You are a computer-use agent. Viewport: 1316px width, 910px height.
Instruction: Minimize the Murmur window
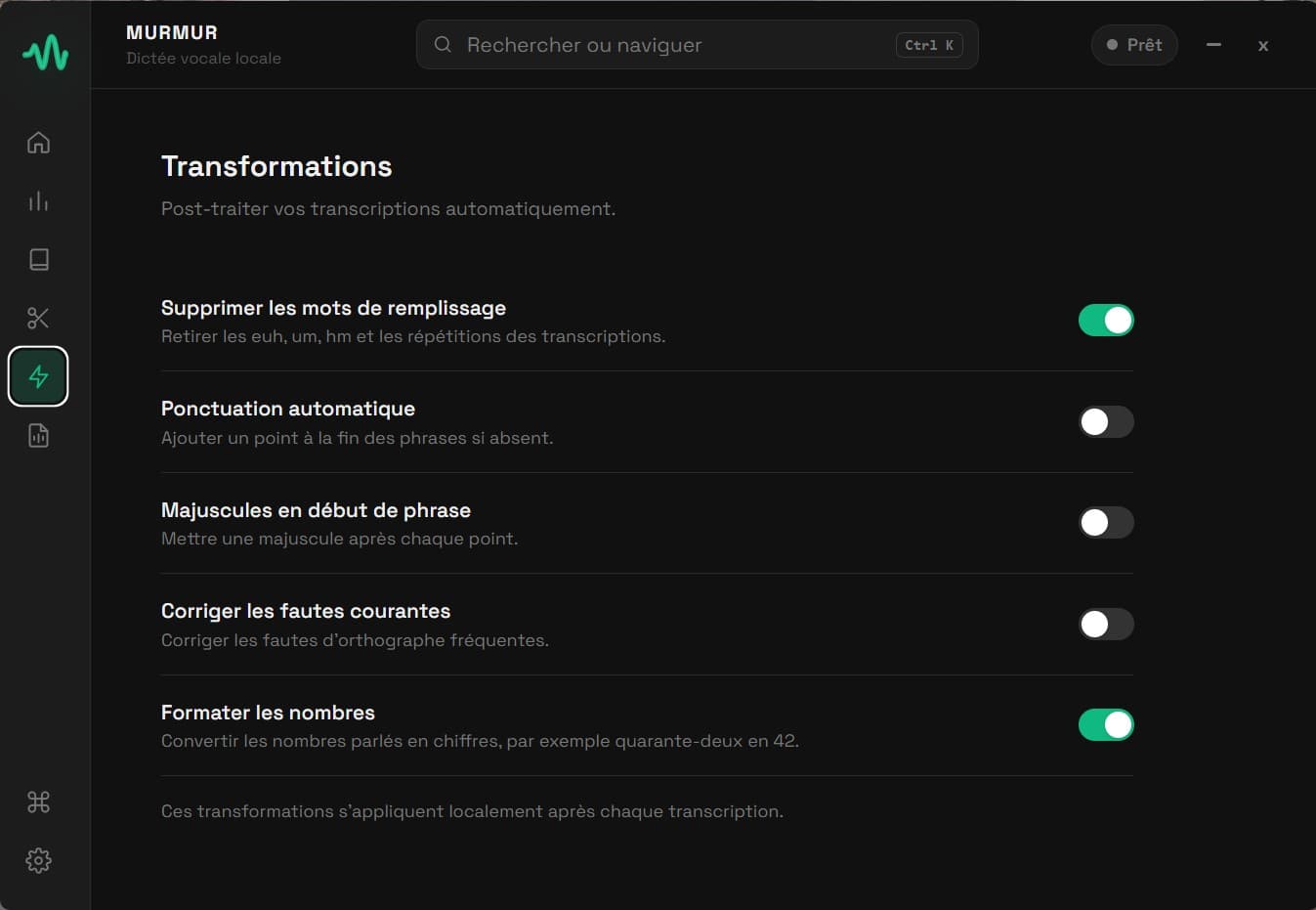pyautogui.click(x=1213, y=45)
